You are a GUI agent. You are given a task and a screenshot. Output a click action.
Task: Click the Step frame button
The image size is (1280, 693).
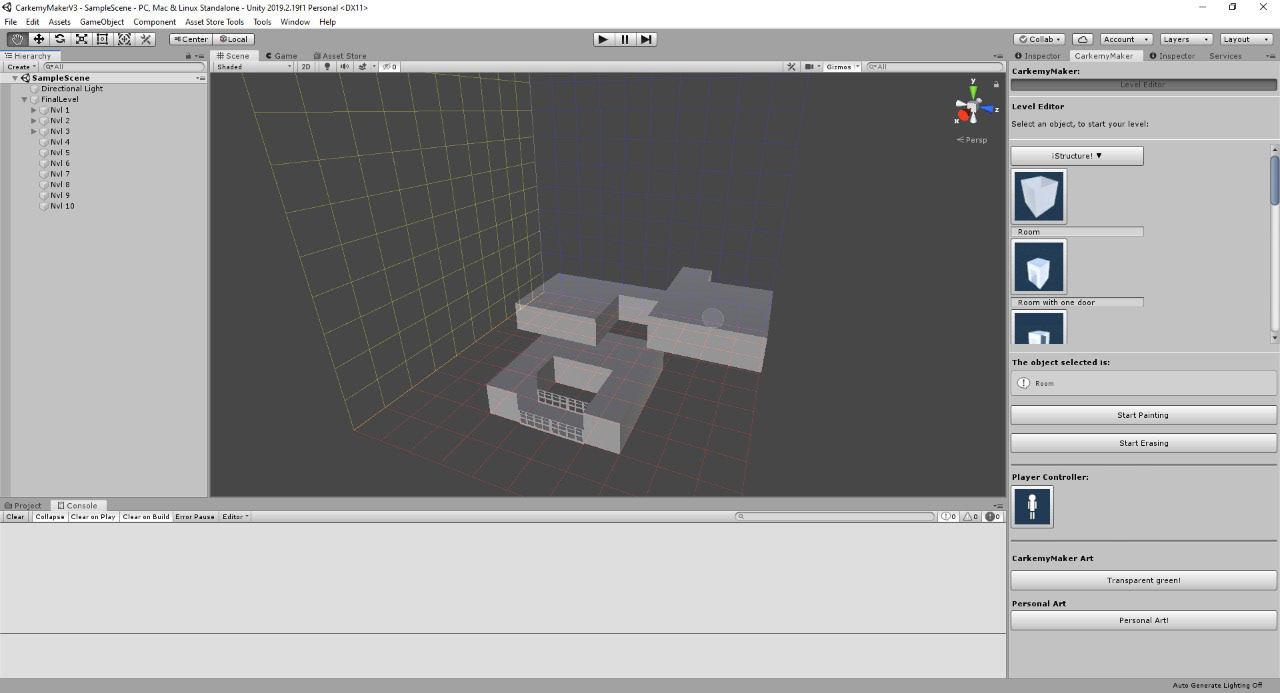pos(646,39)
